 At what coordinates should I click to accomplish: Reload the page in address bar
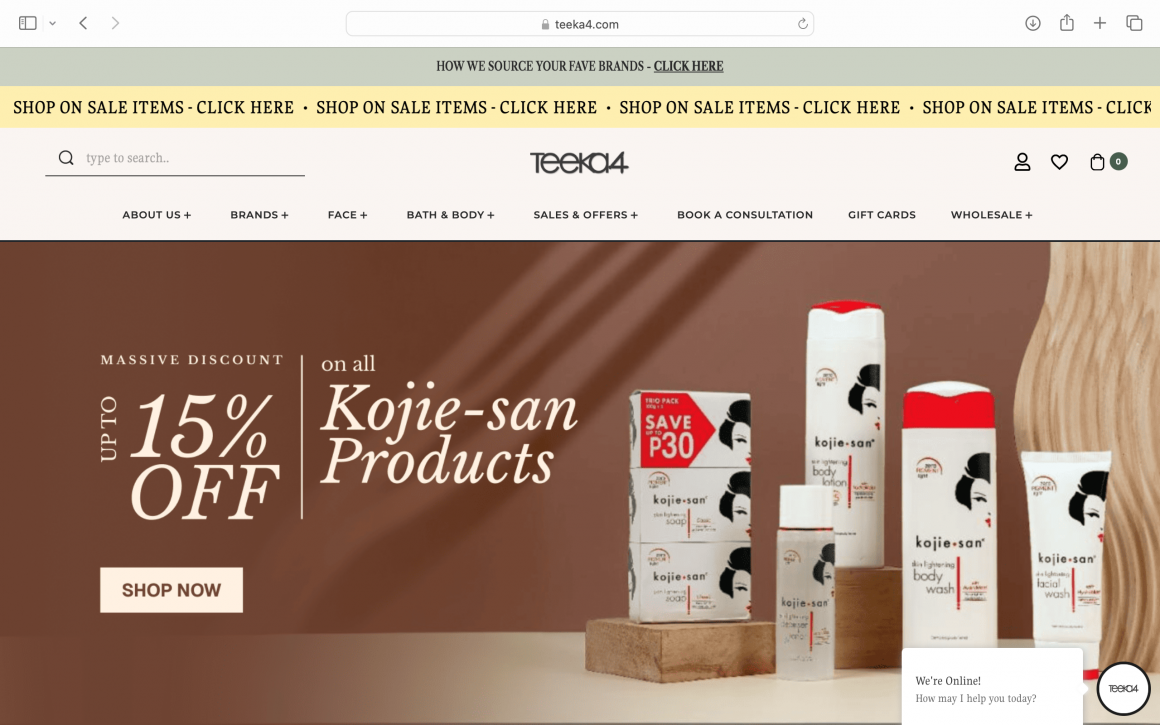click(803, 24)
